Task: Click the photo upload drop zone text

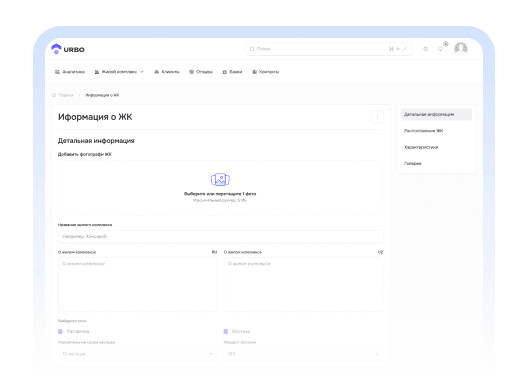Action: 220,194
